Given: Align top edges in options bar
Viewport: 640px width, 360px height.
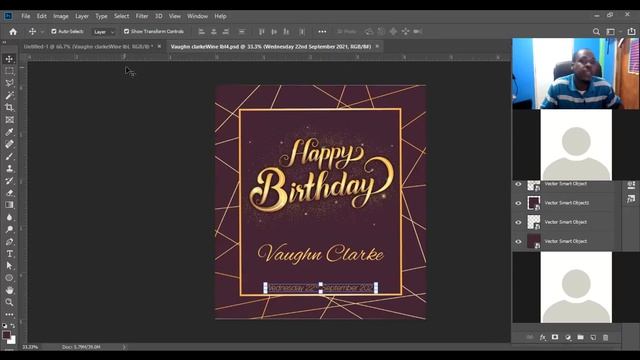Looking at the screenshot, I should [x=262, y=31].
